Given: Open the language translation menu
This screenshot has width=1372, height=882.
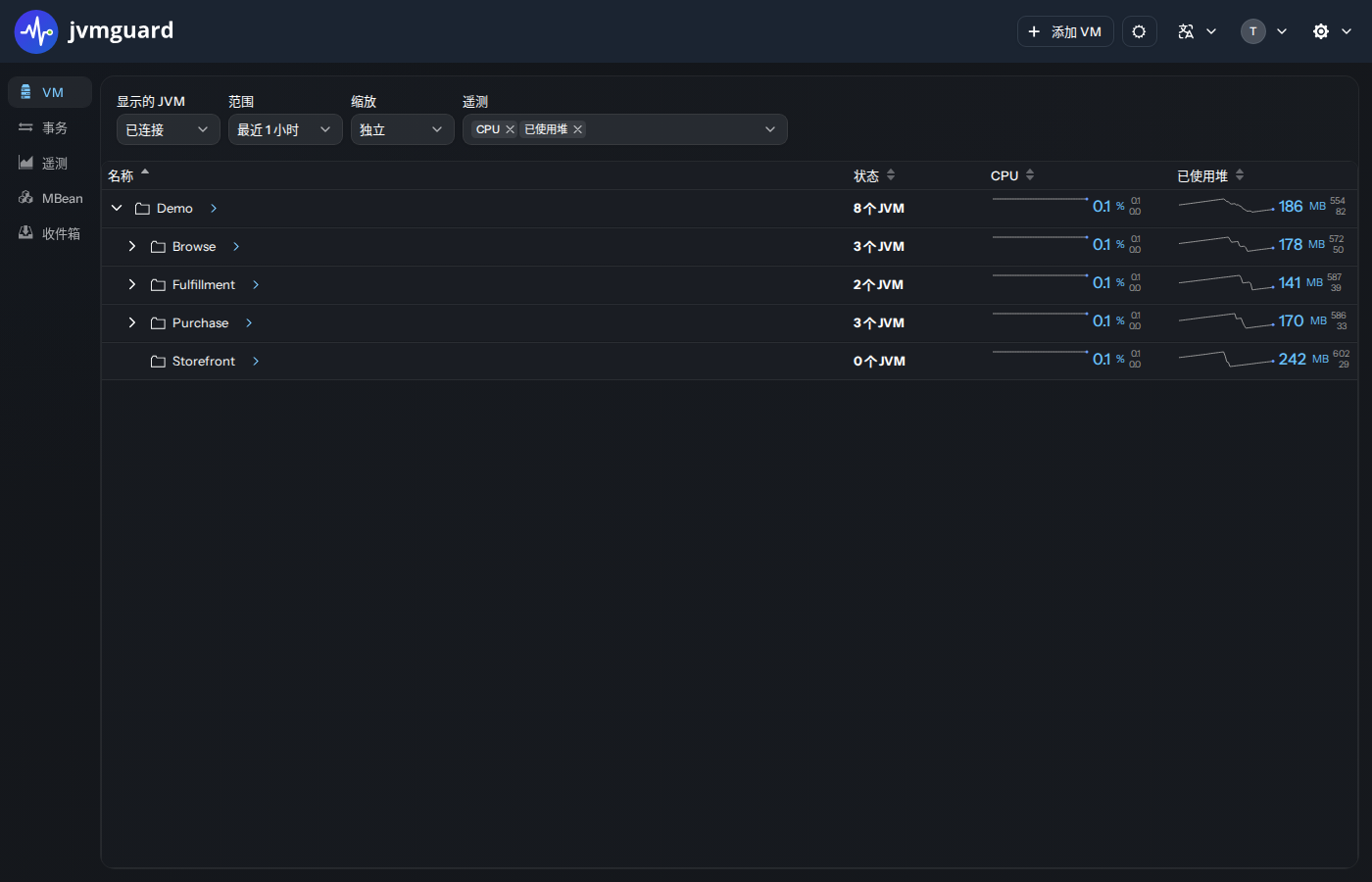Looking at the screenshot, I should tap(1197, 31).
